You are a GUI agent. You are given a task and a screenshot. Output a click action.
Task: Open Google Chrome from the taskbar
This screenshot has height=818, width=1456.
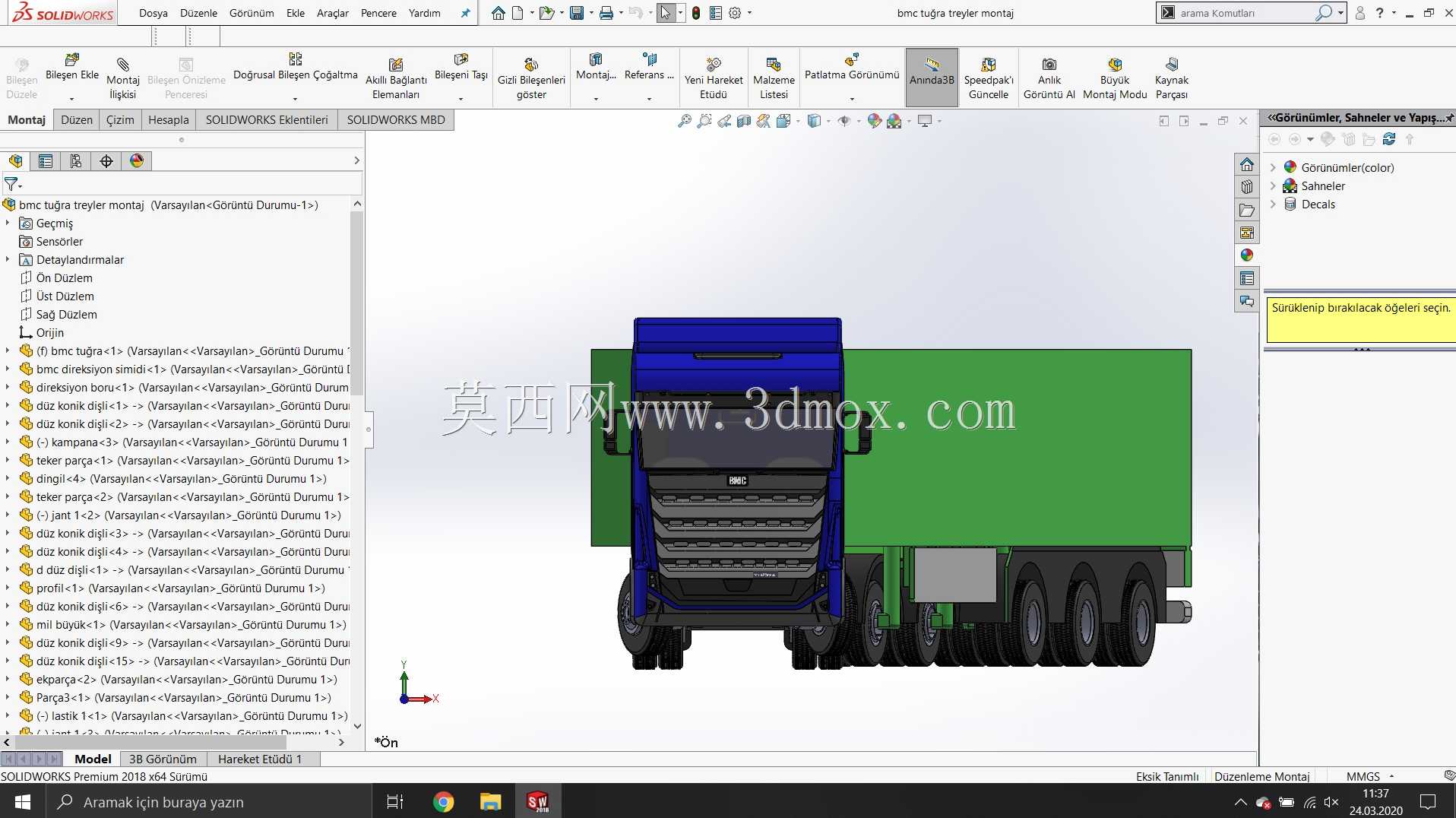click(443, 802)
